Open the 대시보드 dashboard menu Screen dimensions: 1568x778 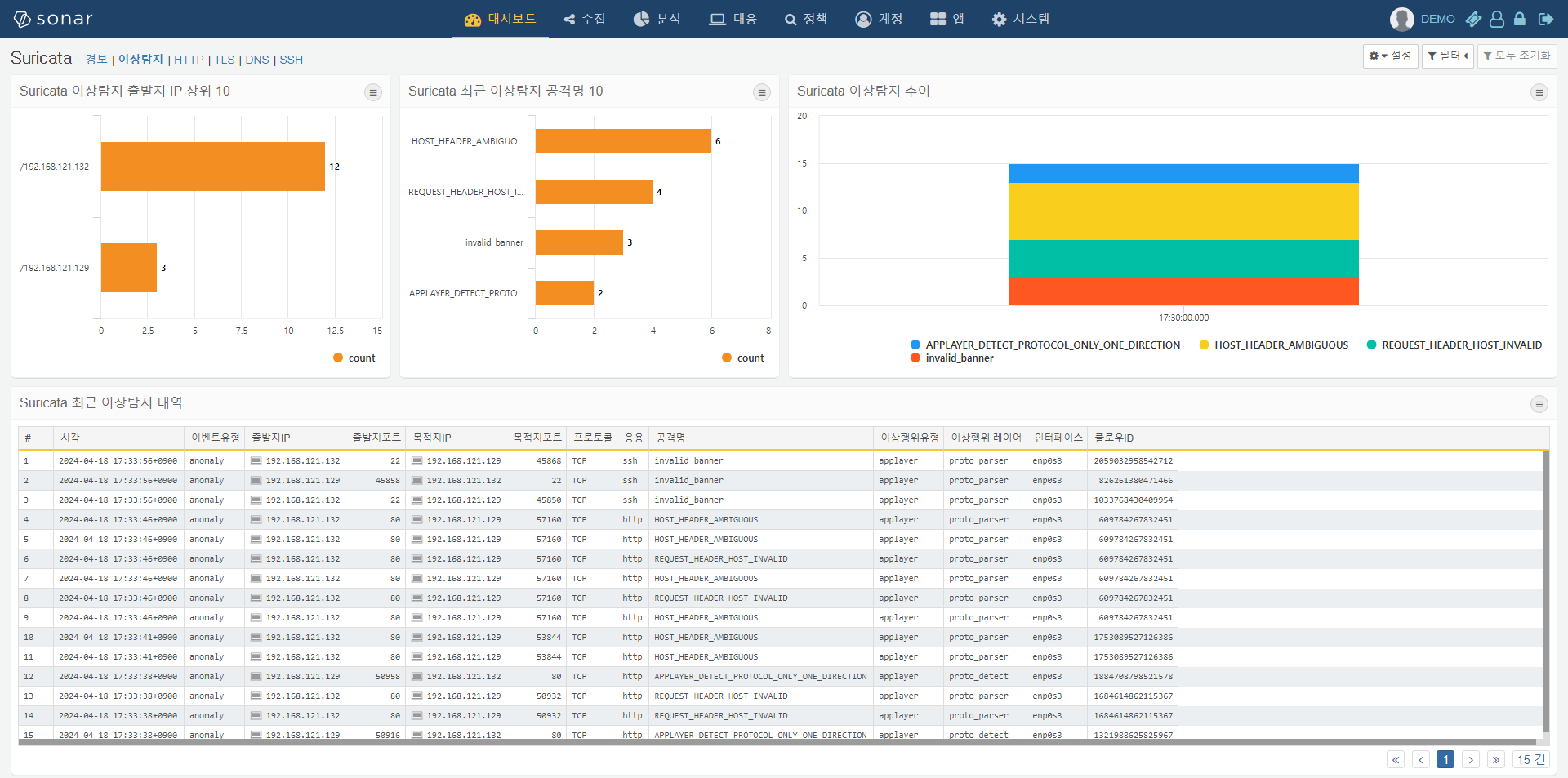[x=501, y=19]
